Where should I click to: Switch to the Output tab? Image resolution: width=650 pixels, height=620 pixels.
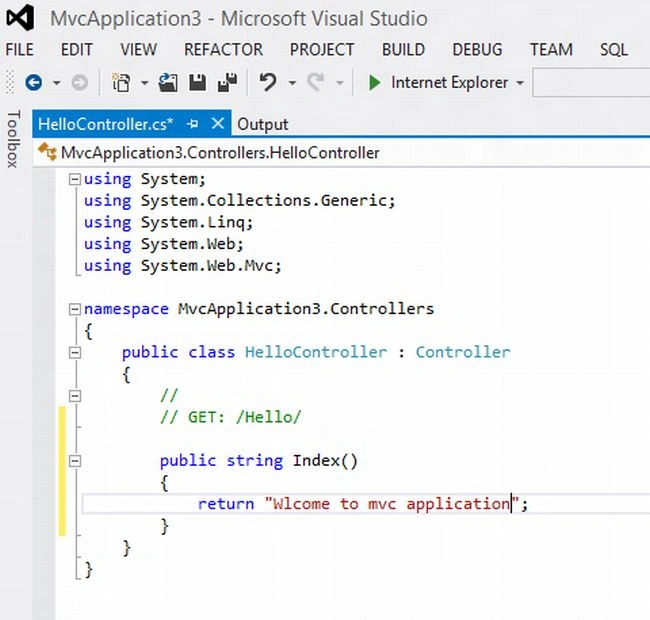point(262,124)
